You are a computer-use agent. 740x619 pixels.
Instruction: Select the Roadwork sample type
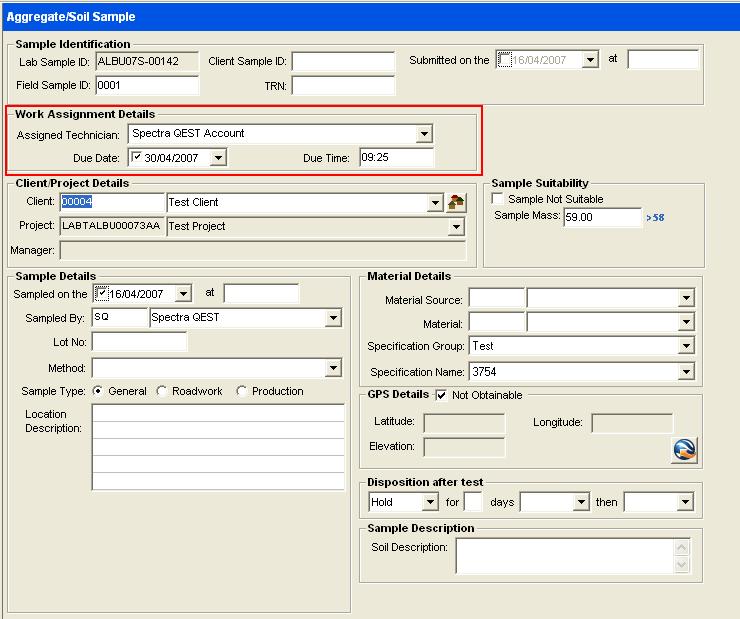(162, 392)
